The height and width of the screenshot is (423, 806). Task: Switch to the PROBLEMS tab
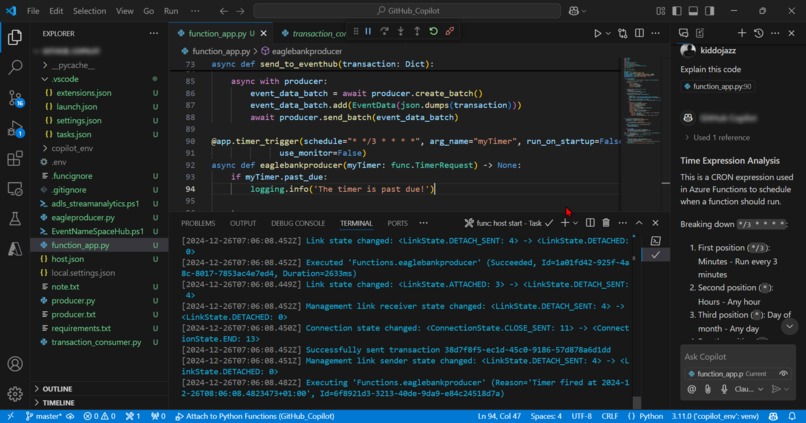click(198, 223)
